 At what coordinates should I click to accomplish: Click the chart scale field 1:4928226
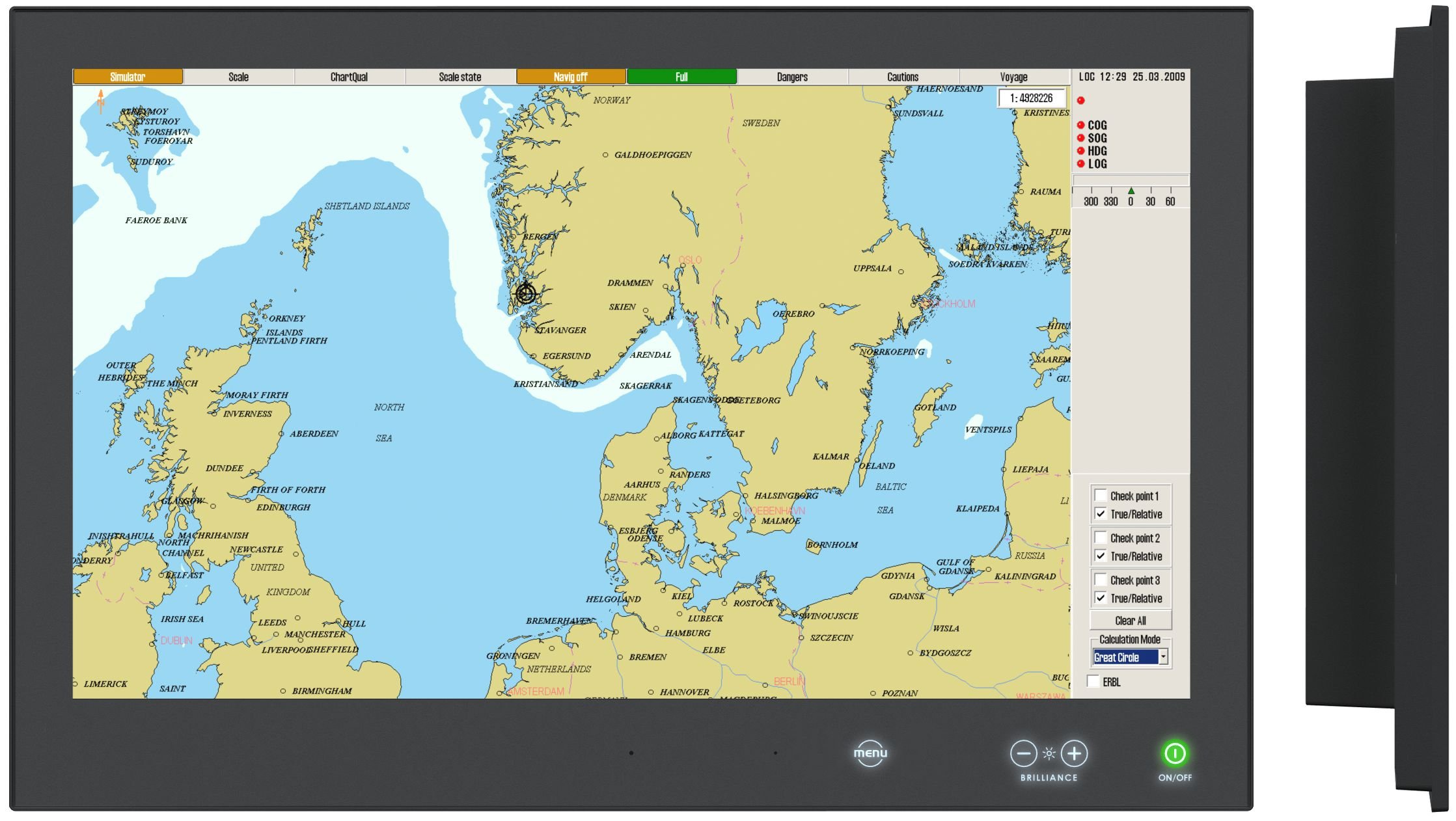tap(1032, 98)
